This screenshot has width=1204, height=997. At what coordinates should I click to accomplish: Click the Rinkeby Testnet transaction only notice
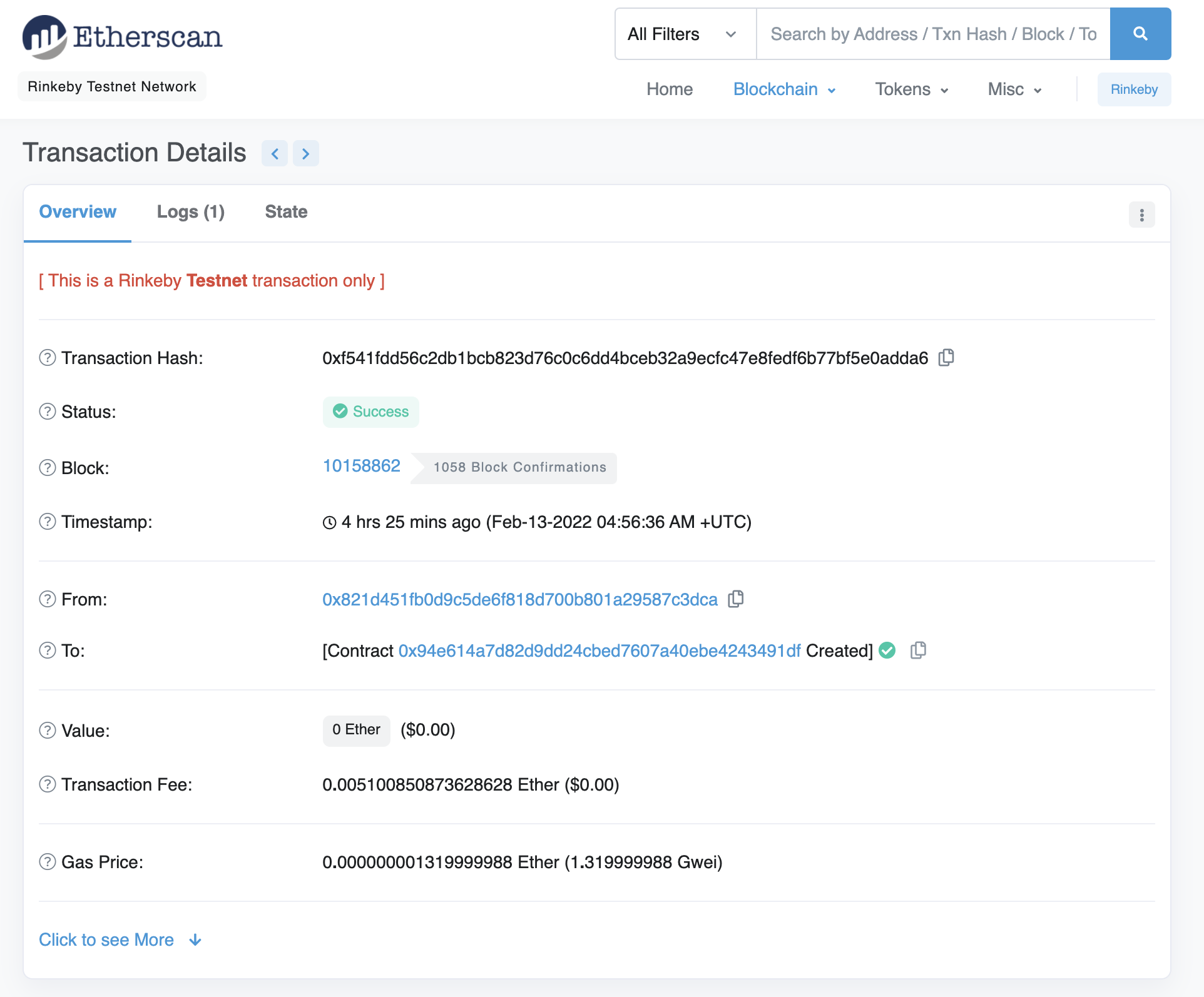(212, 280)
